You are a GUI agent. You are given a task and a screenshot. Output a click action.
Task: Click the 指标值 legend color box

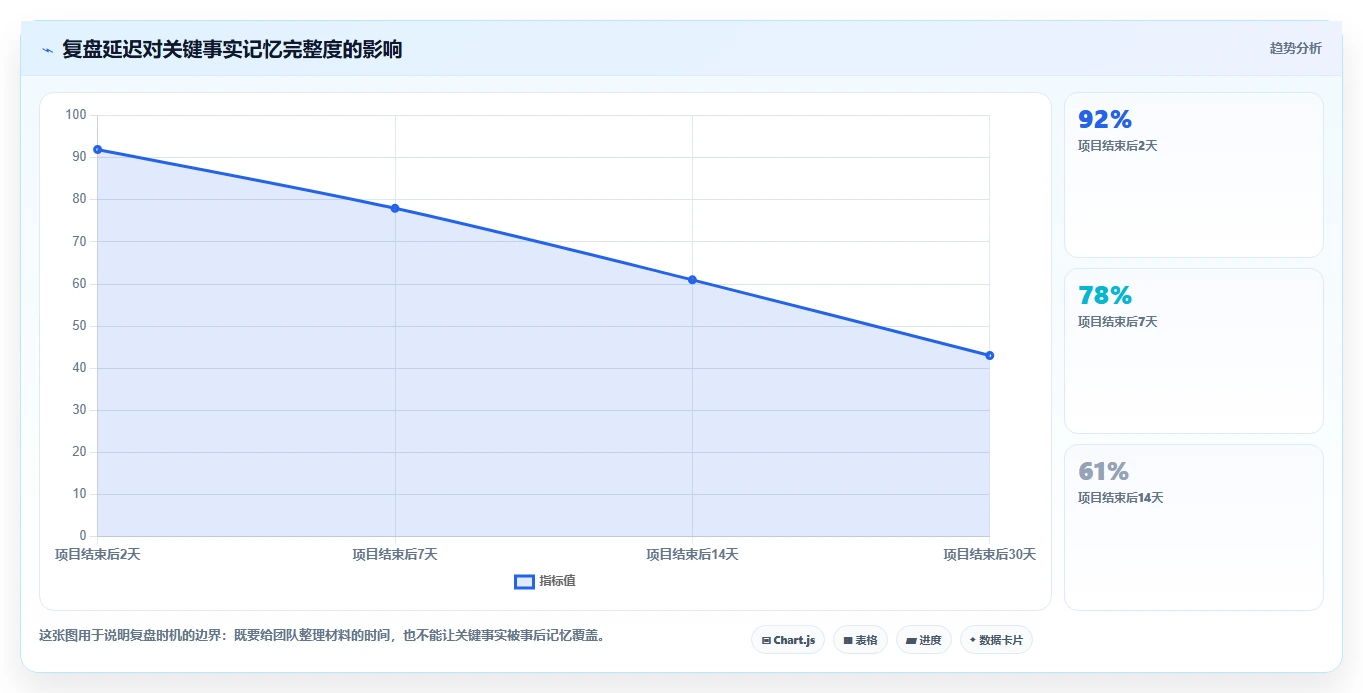click(x=524, y=582)
